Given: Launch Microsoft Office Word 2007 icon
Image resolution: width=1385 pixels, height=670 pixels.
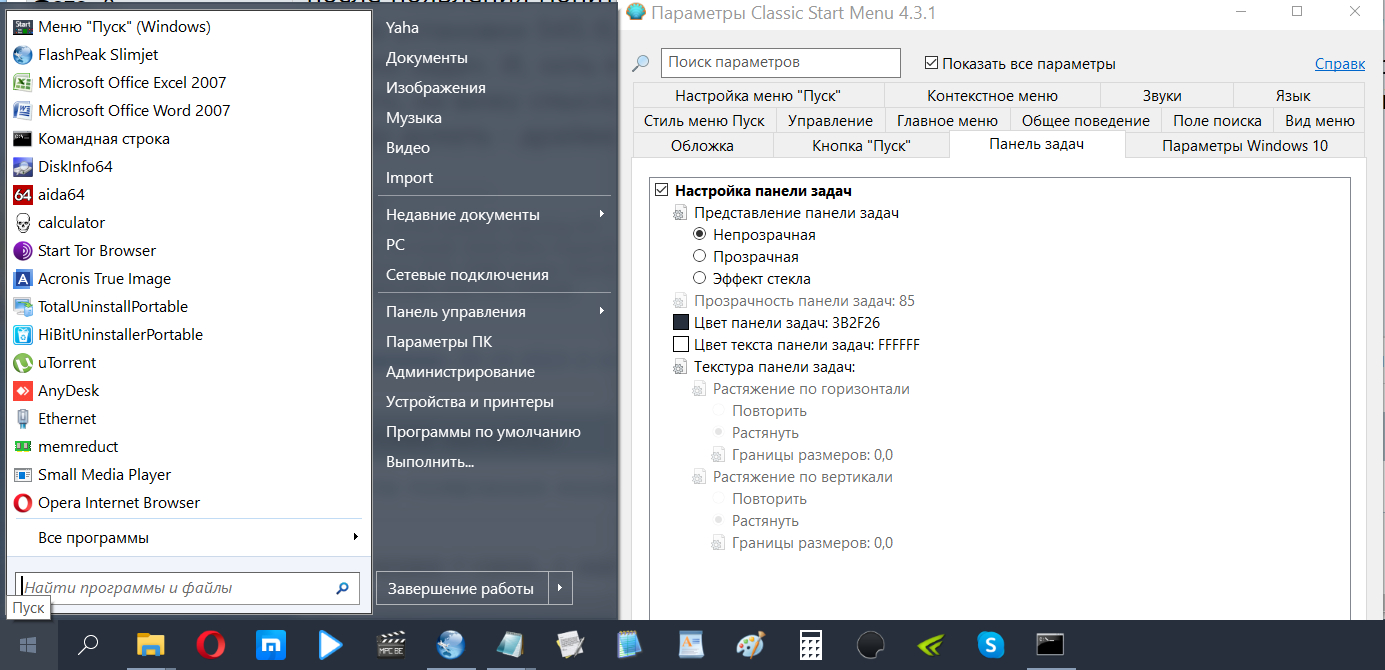Looking at the screenshot, I should pos(22,111).
